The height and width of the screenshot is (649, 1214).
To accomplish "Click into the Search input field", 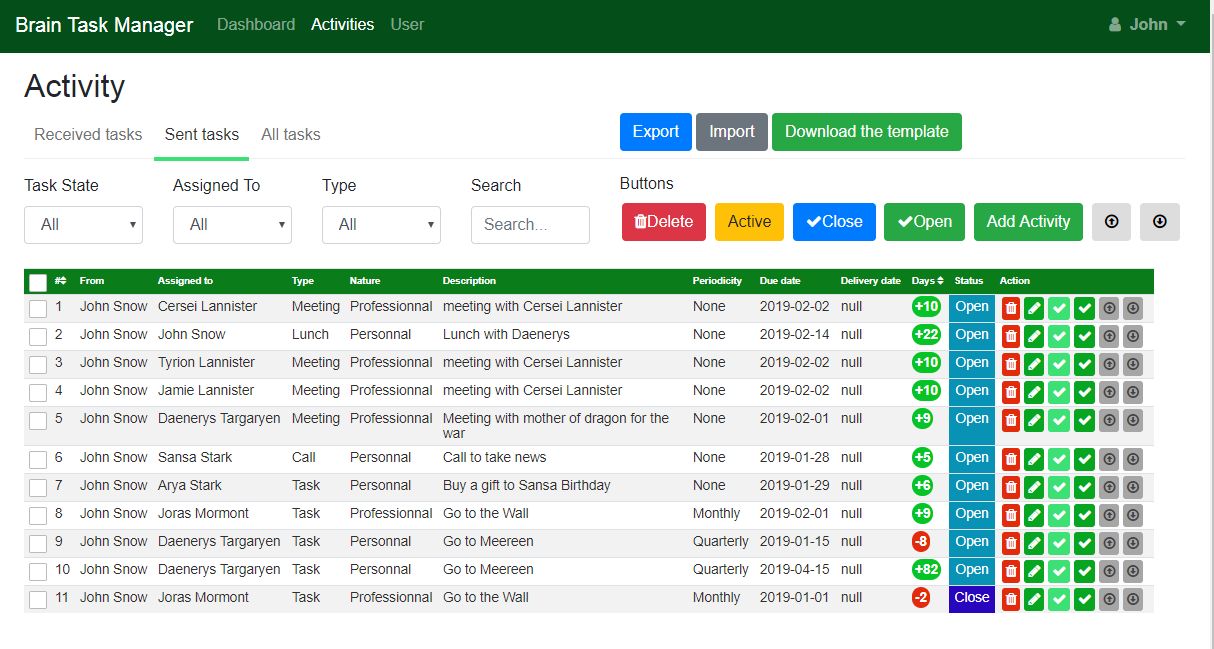I will (x=530, y=225).
